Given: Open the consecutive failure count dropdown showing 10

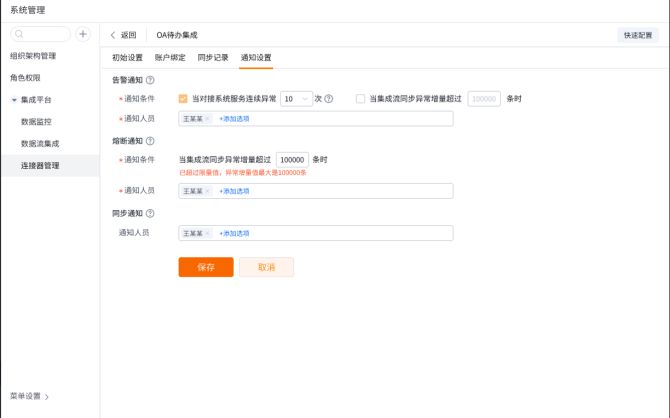Looking at the screenshot, I should coord(295,99).
